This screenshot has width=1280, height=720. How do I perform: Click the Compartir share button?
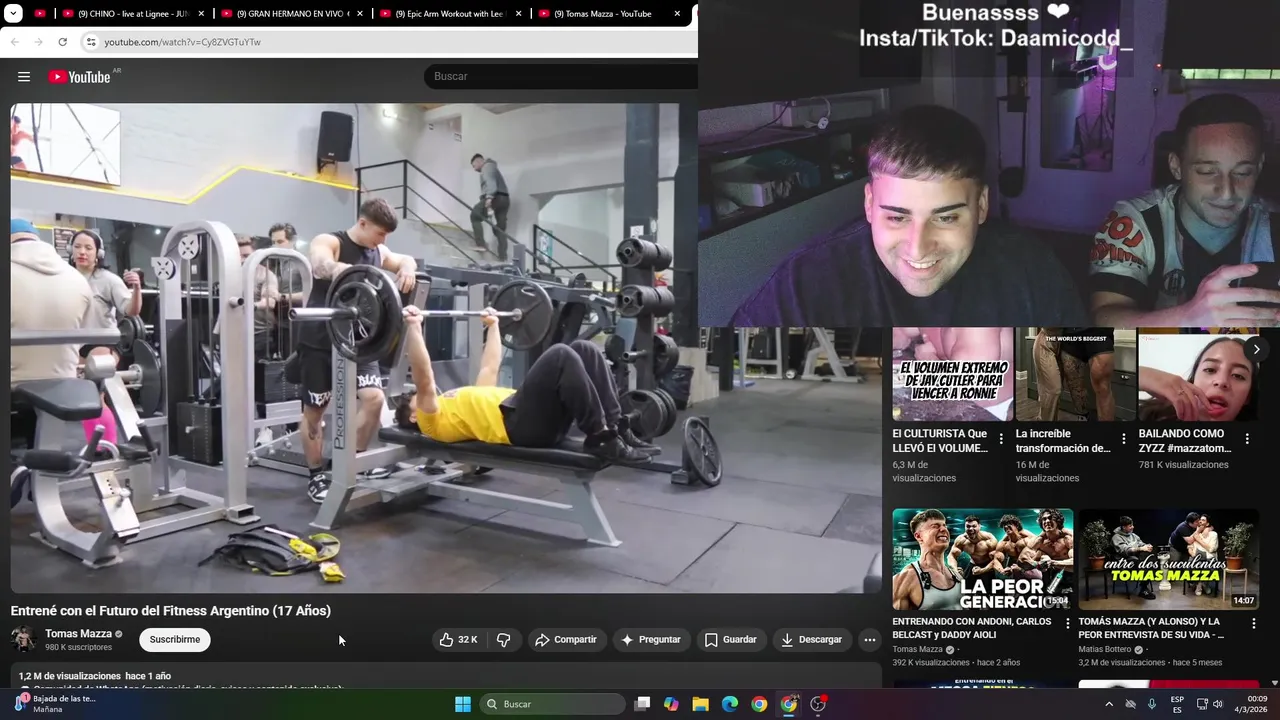click(566, 640)
